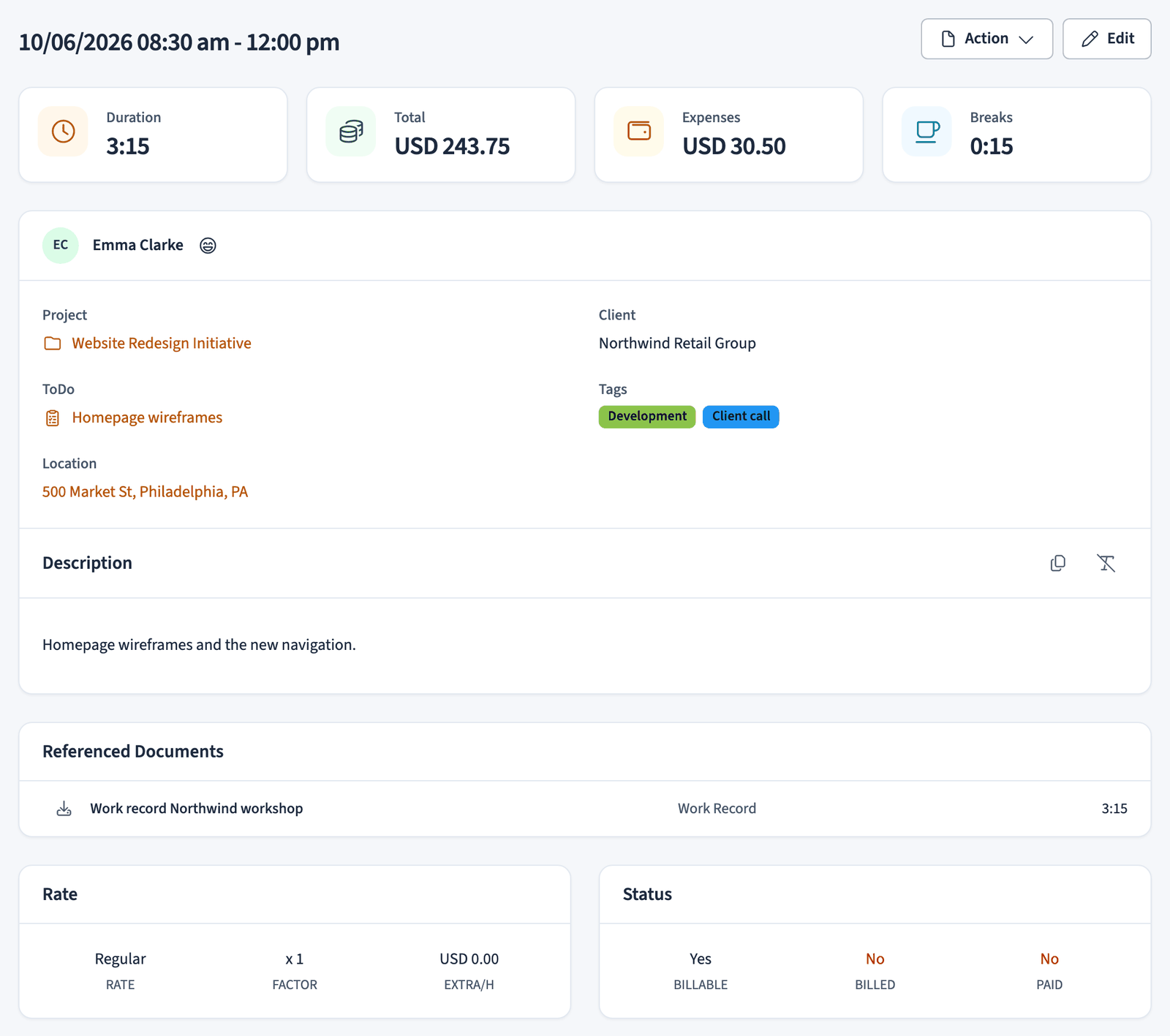Click the EC avatar for Emma Clarke
This screenshot has height=1036, width=1170.
pyautogui.click(x=61, y=245)
